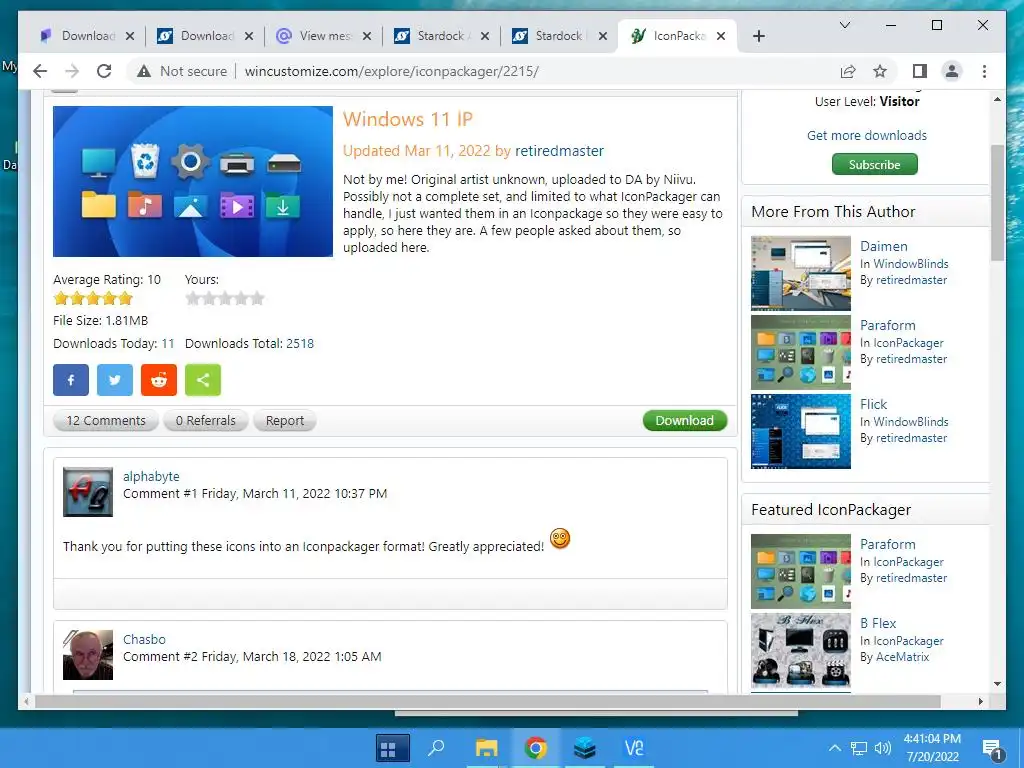The image size is (1024, 768).
Task: Open Chrome side panel icon
Action: coord(920,71)
